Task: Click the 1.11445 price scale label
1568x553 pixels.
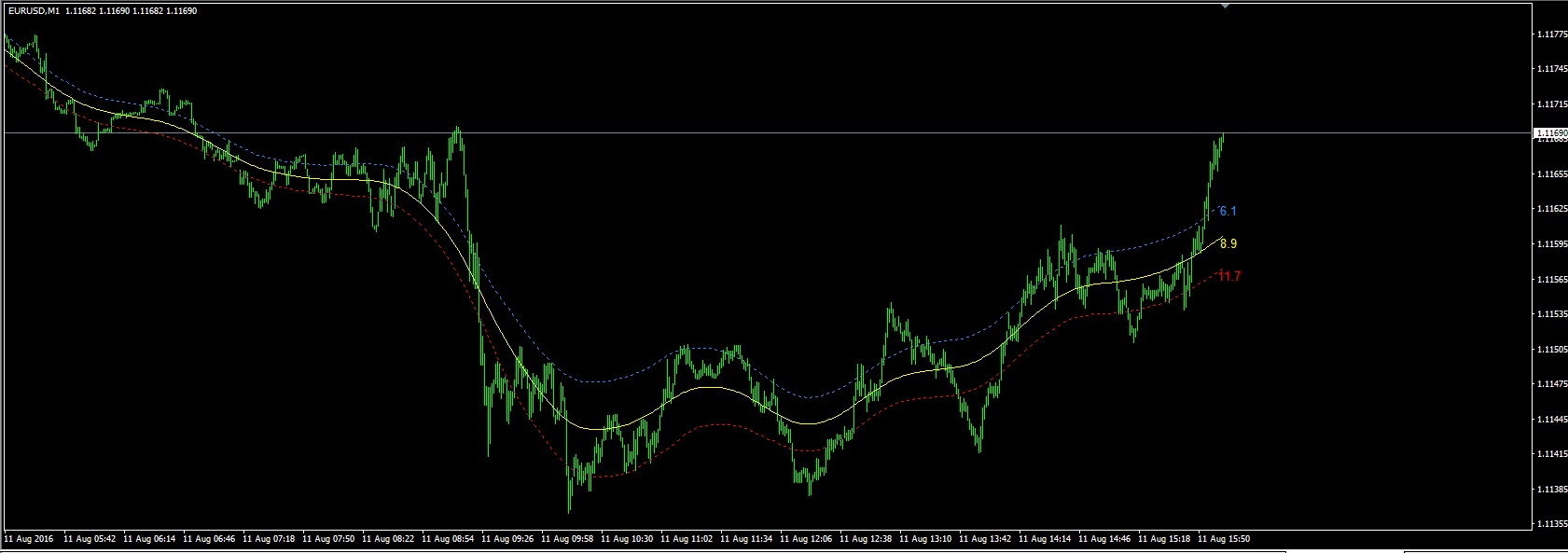Action: [1550, 420]
